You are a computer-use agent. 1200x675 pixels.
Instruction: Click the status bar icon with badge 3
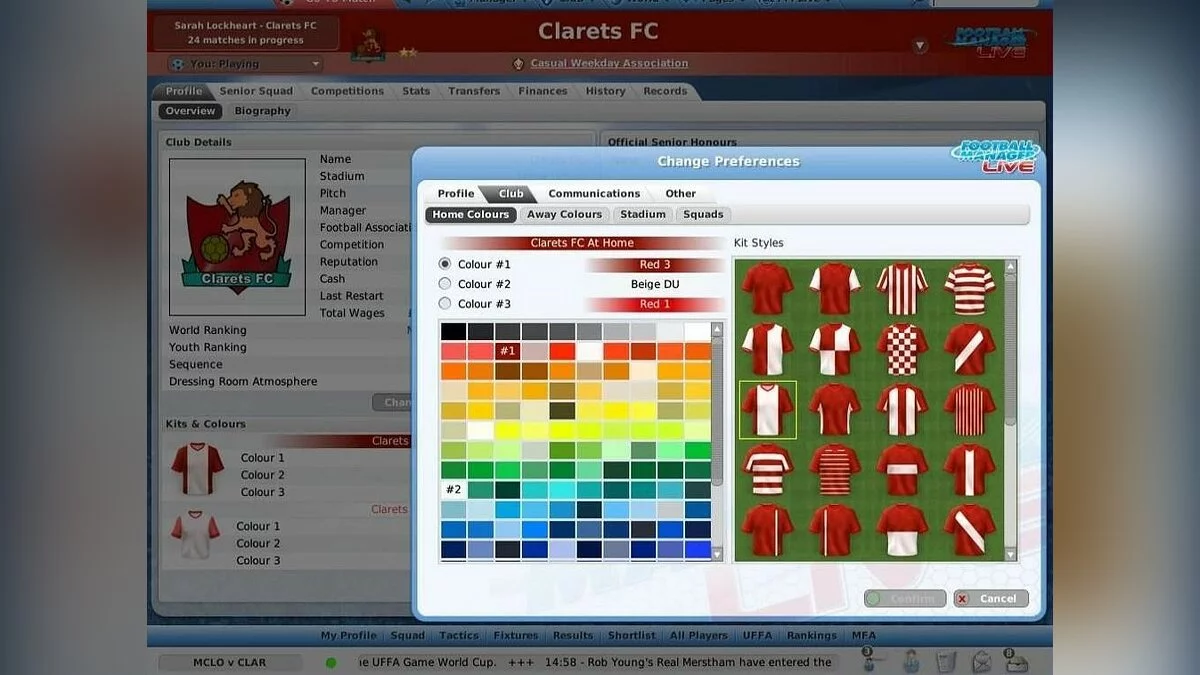pyautogui.click(x=872, y=660)
